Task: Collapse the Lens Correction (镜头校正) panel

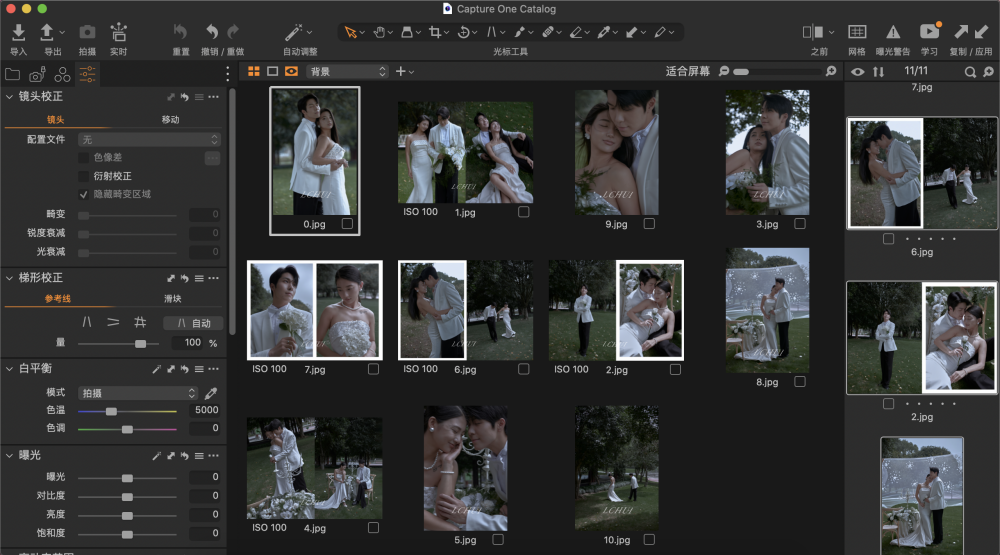Action: 10,97
